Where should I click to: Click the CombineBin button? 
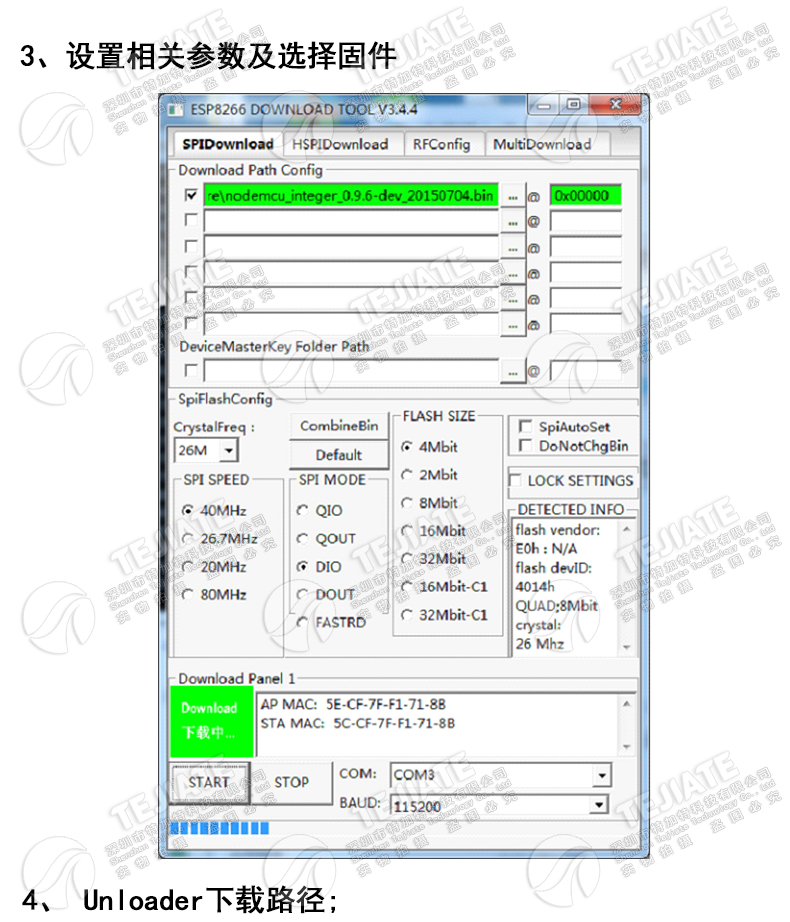[339, 426]
